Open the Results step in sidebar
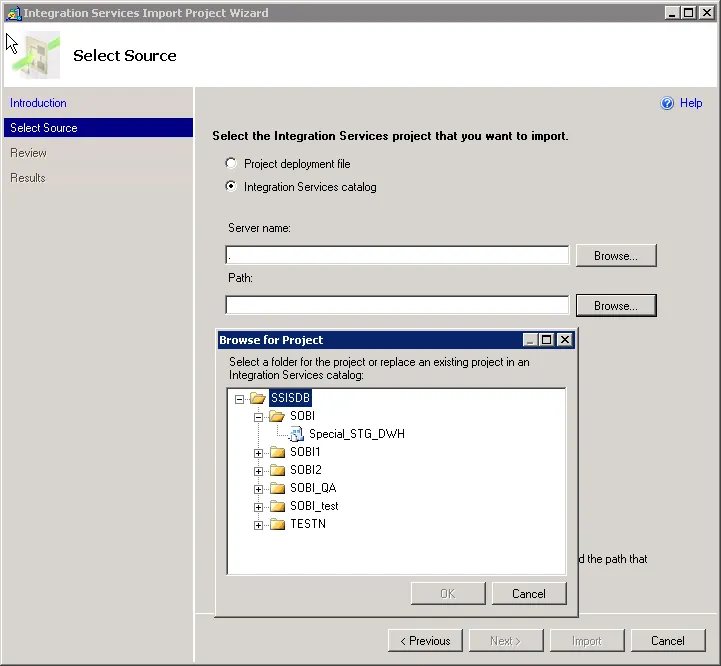The height and width of the screenshot is (666, 721). [x=28, y=178]
